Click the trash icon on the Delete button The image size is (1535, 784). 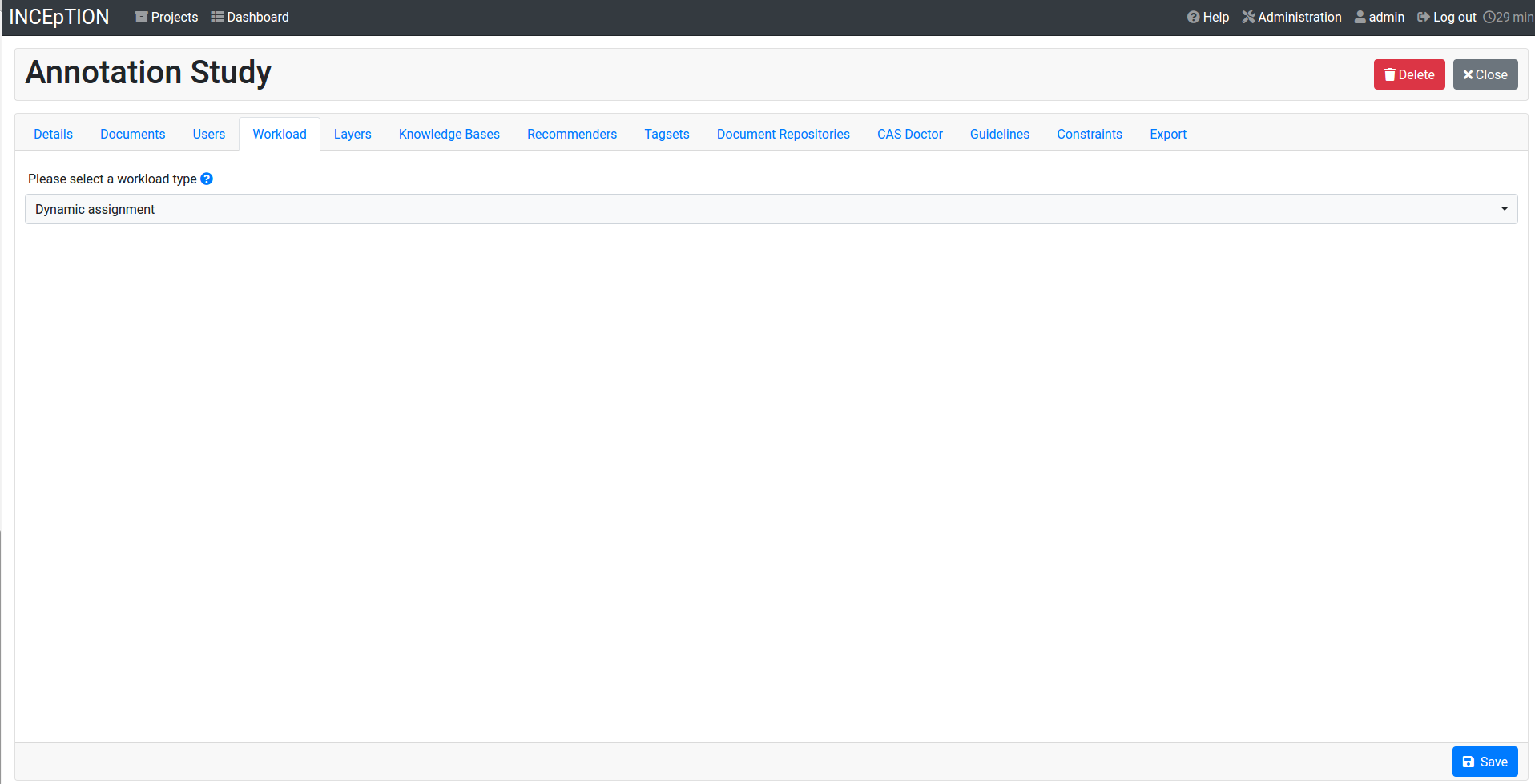pos(1390,74)
